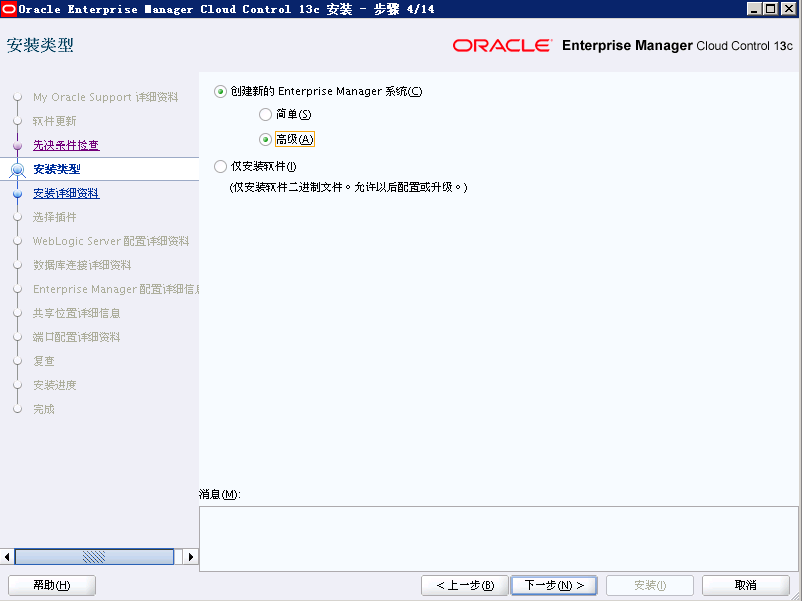802x601 pixels.
Task: Click the step bullet beside 完成
Action: coord(18,409)
